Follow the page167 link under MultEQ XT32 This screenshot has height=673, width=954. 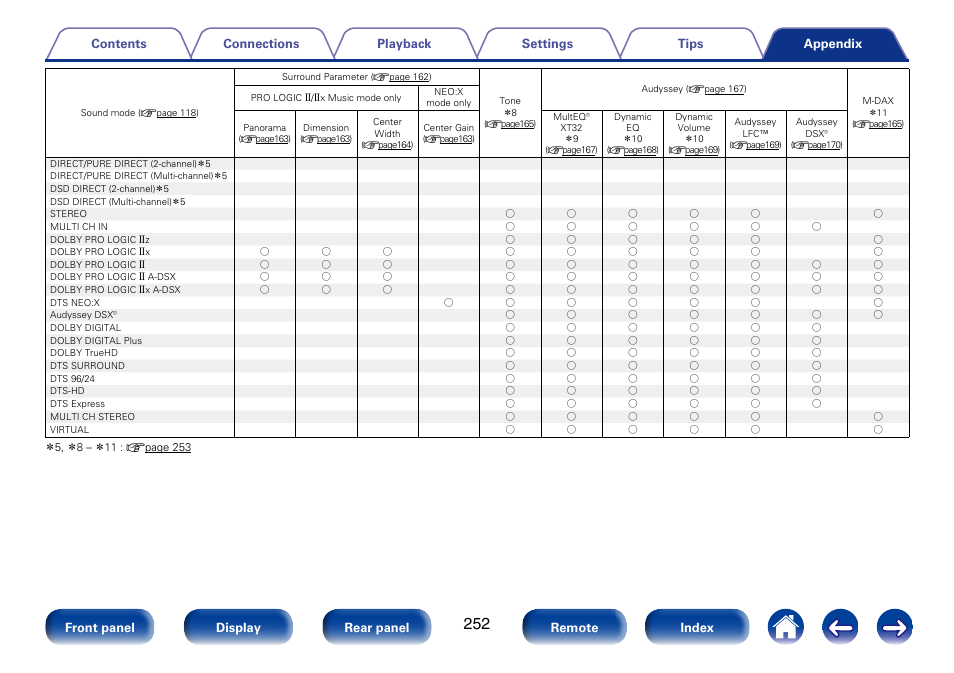(x=579, y=150)
